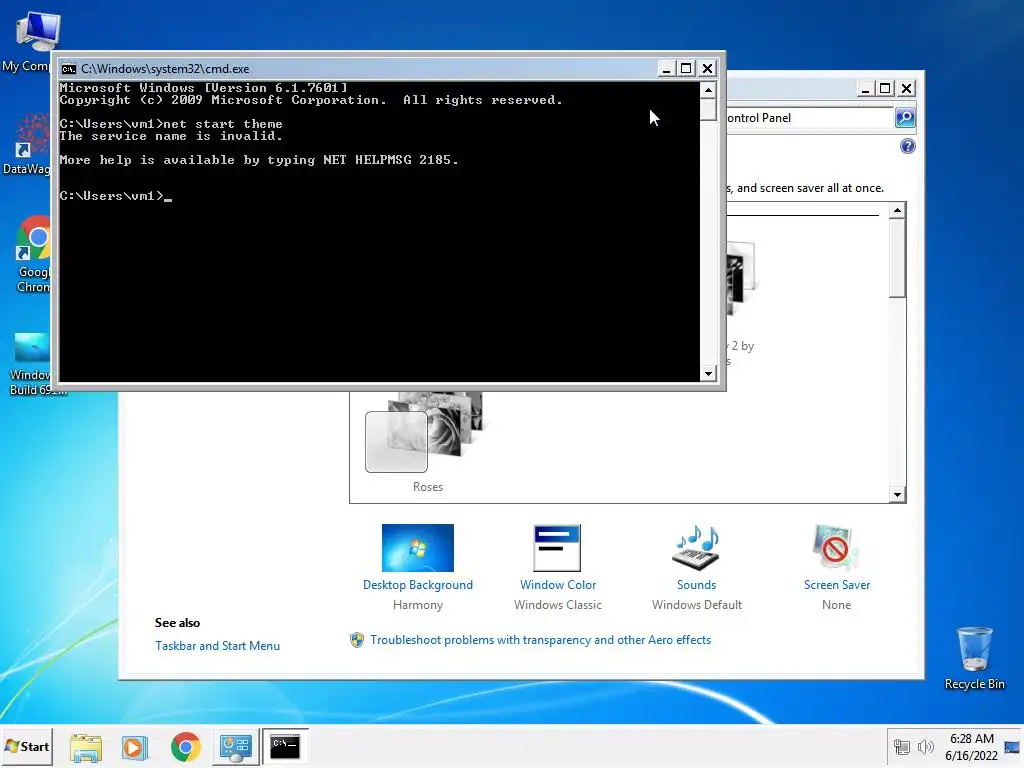Open Control Panel help question mark icon
Screen dimensions: 1024x768
[908, 146]
